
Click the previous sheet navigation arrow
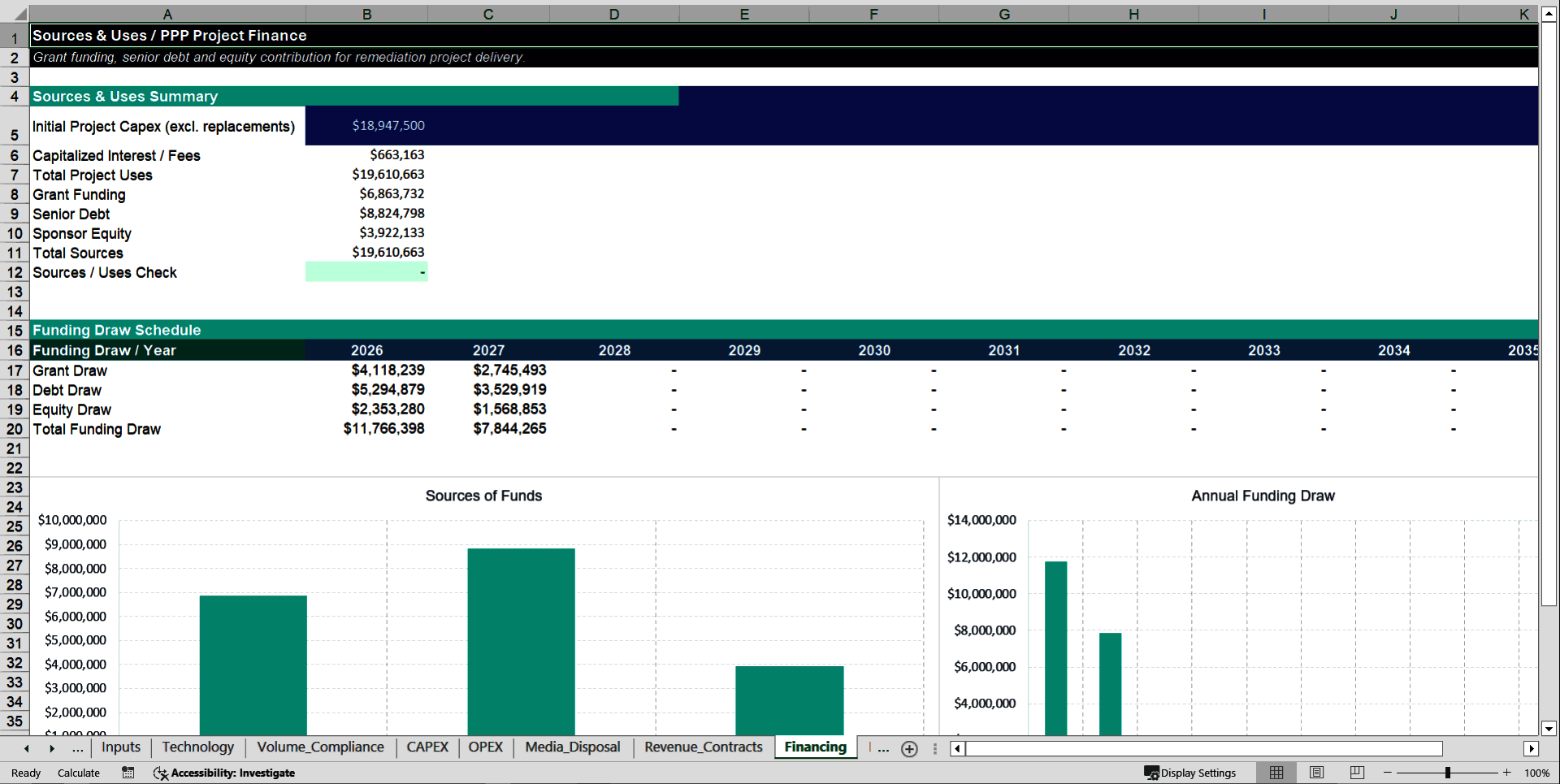pos(27,748)
